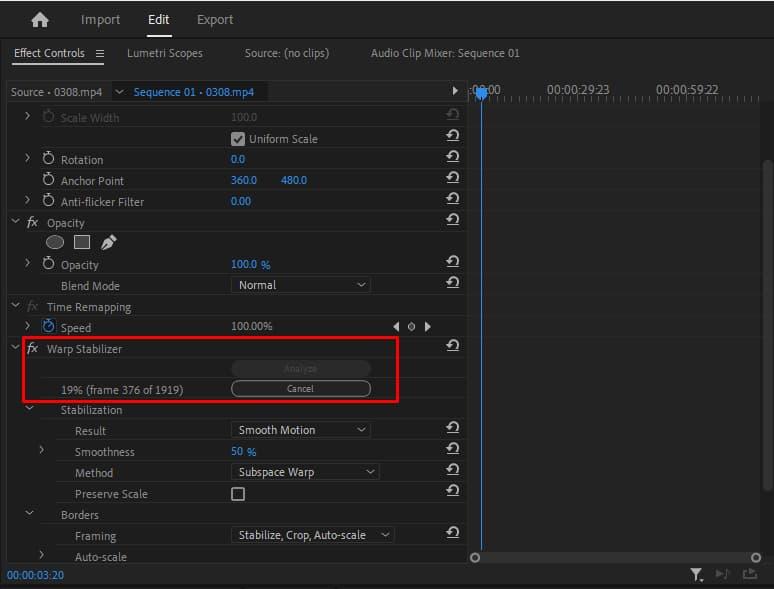This screenshot has height=589, width=774.
Task: Open the filter icon at bottom right
Action: click(x=696, y=574)
